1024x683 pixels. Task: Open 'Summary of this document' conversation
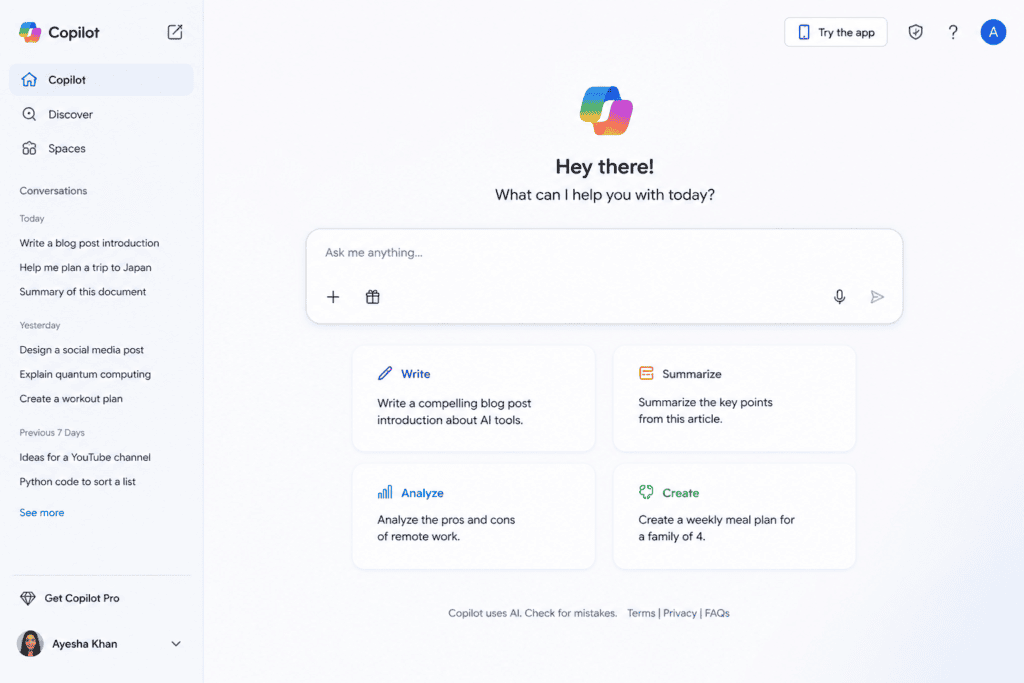tap(83, 292)
